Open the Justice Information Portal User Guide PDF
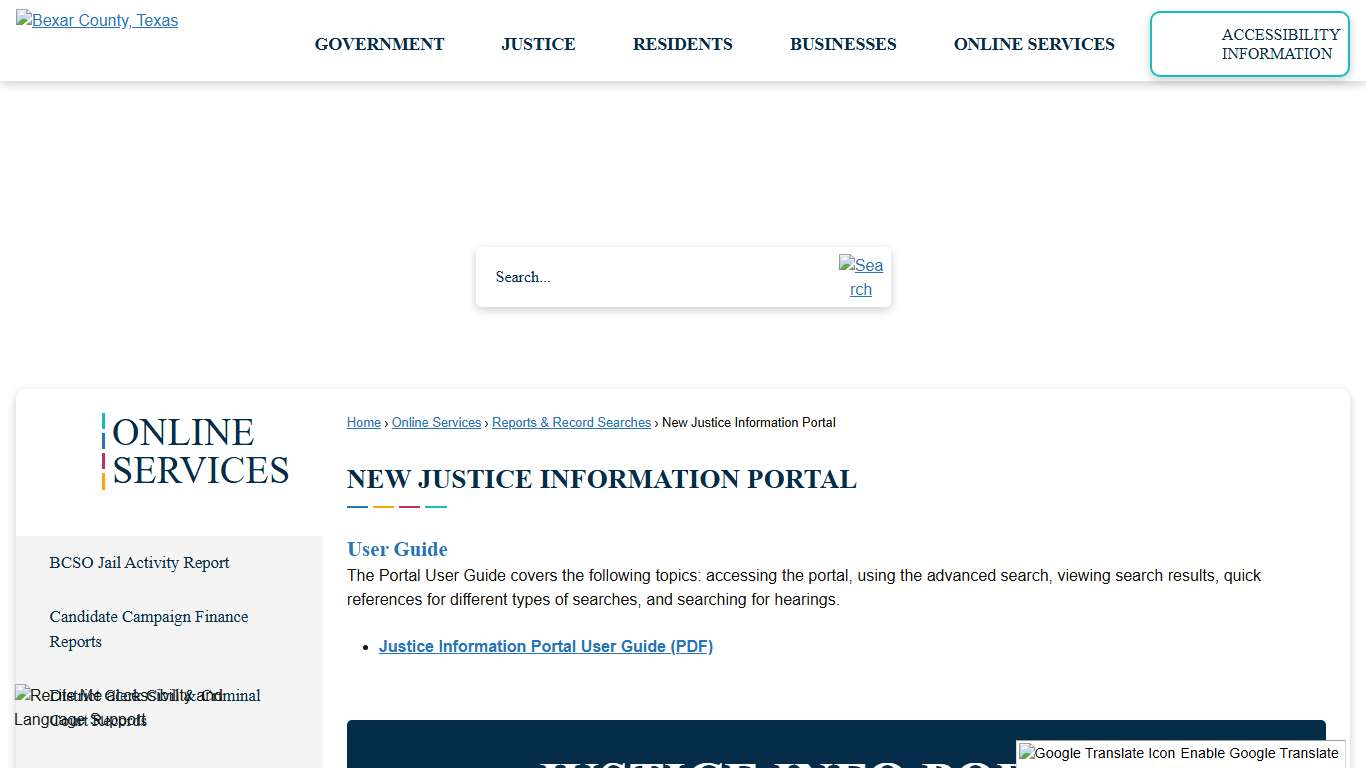This screenshot has height=768, width=1366. click(x=545, y=646)
